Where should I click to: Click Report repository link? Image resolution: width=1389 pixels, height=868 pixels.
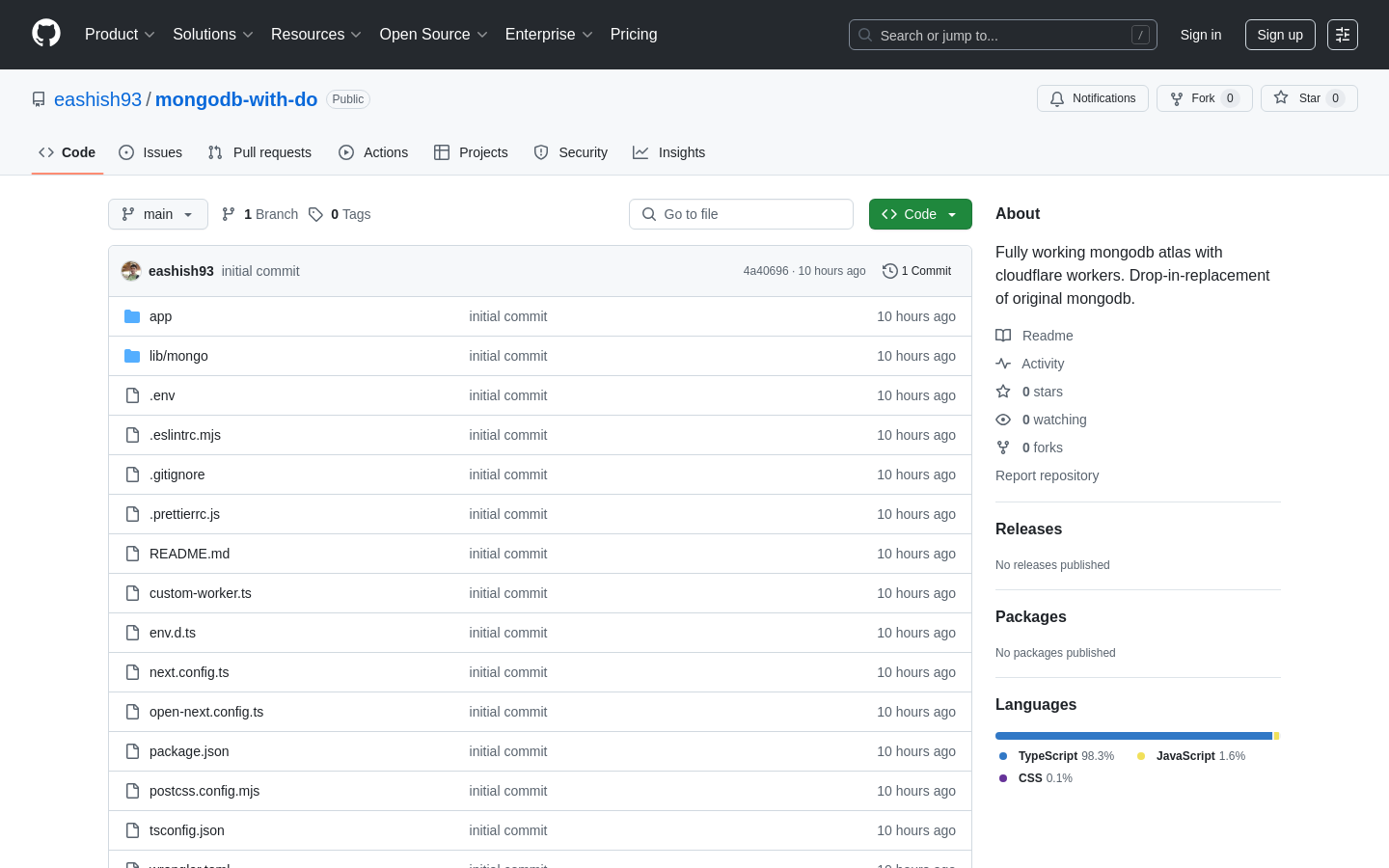pyautogui.click(x=1047, y=475)
